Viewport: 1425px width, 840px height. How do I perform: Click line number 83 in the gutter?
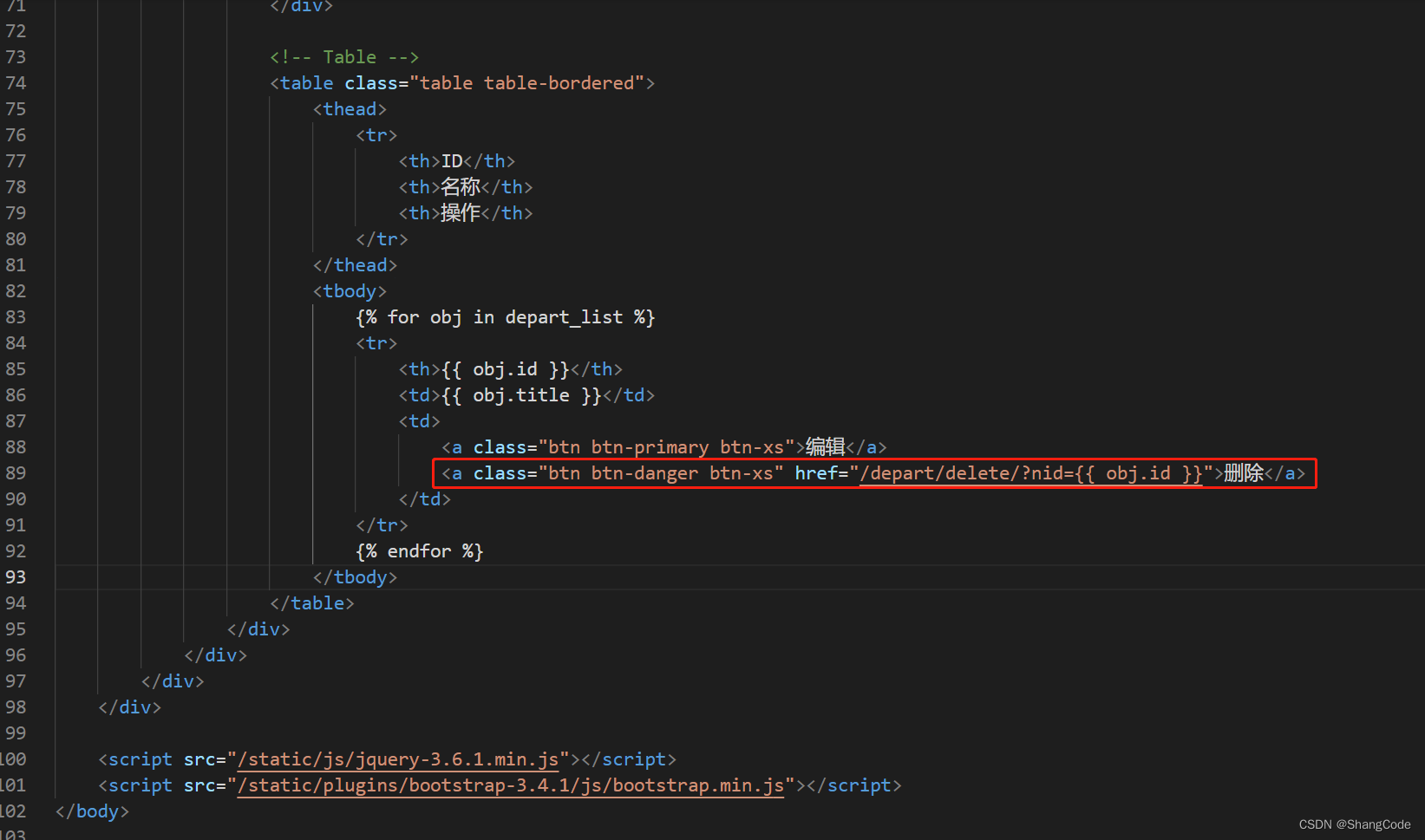[x=16, y=317]
